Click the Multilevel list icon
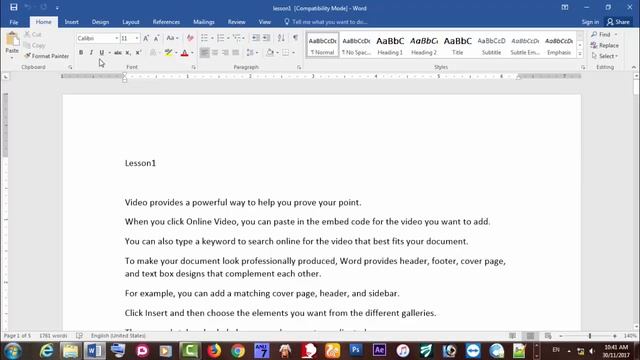The height and width of the screenshot is (360, 640). click(x=236, y=38)
